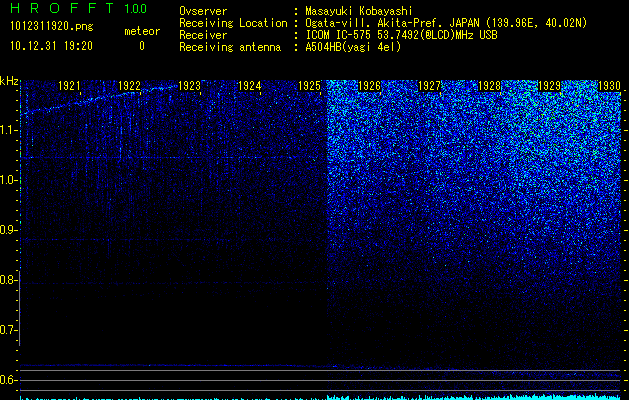Viewport: 629px width, 400px height.
Task: Click the HROFFT 1.0.0 title text
Action: [79, 8]
